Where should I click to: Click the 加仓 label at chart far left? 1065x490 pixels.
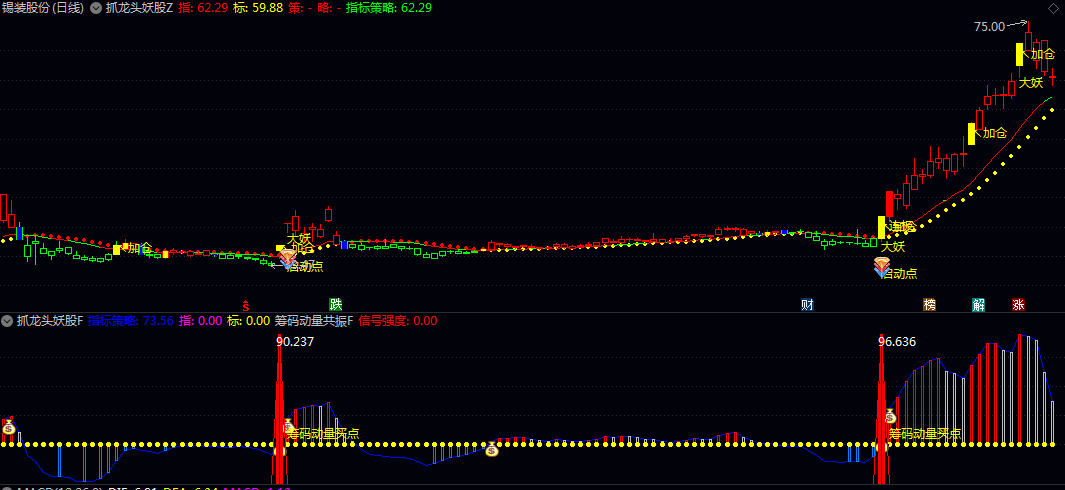click(141, 248)
